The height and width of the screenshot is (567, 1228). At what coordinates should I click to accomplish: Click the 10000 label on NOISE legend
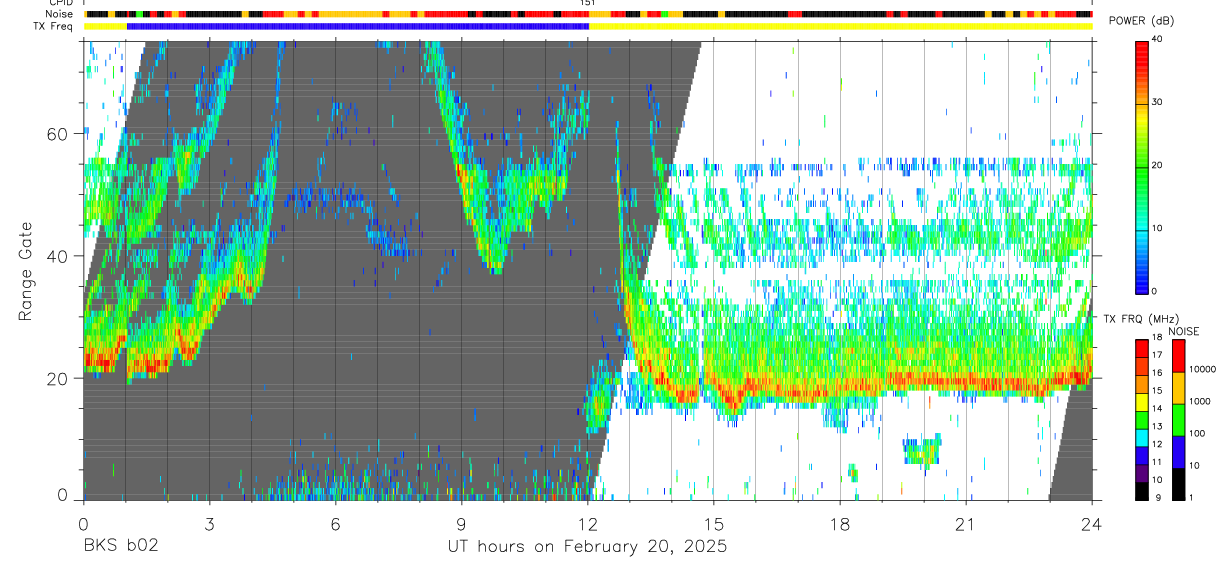[x=1203, y=369]
